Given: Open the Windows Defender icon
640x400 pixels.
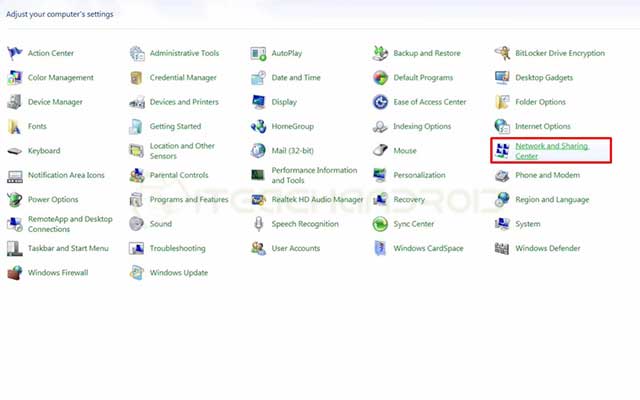Looking at the screenshot, I should tap(502, 248).
